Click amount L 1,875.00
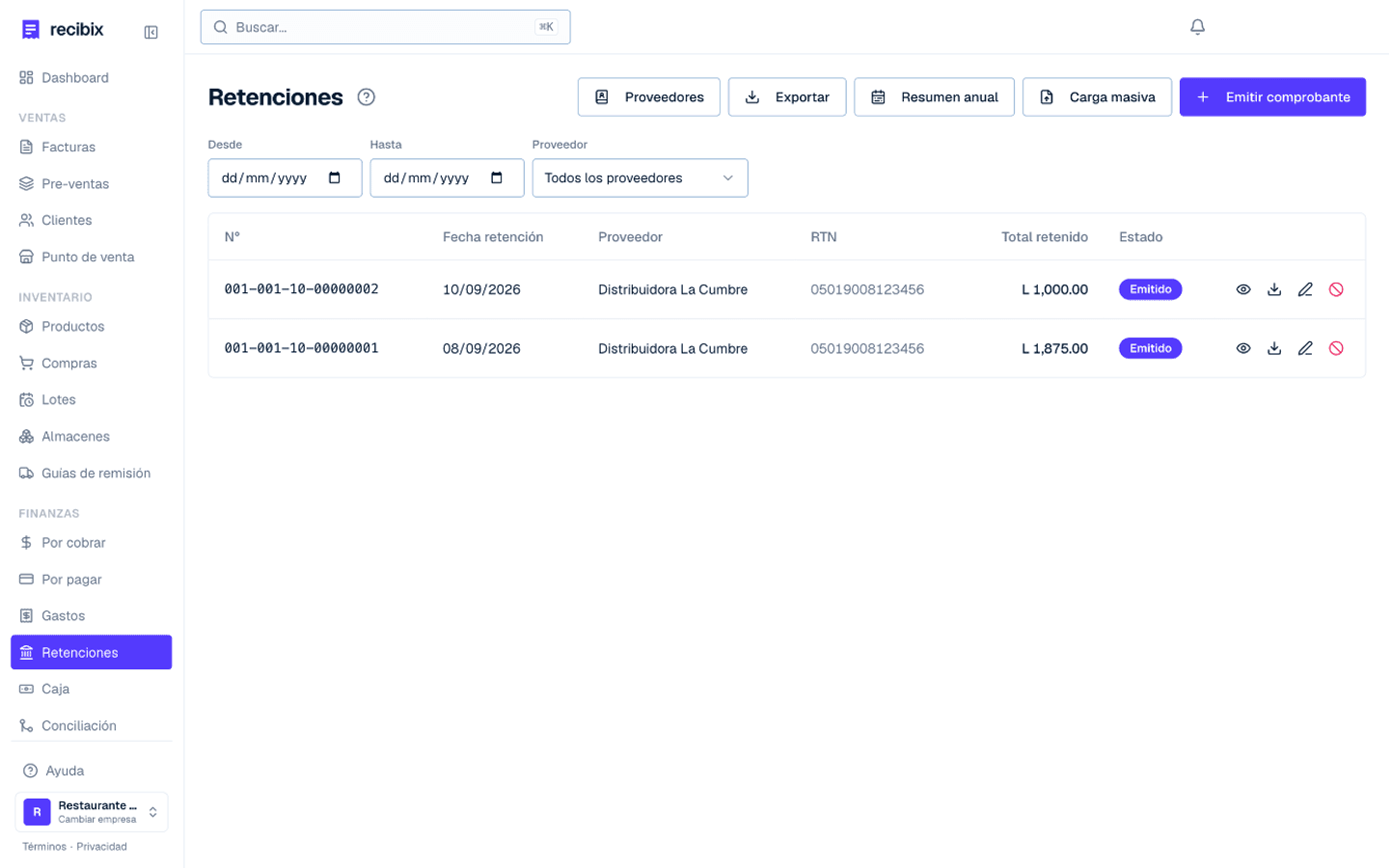 1055,349
